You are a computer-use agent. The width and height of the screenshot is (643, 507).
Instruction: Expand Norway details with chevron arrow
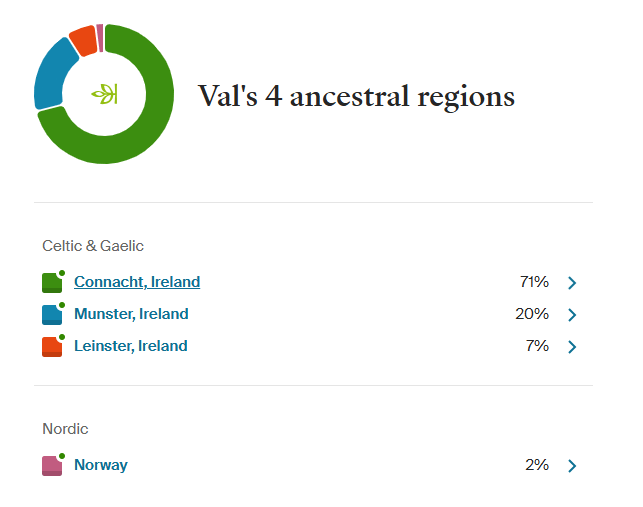pyautogui.click(x=572, y=466)
